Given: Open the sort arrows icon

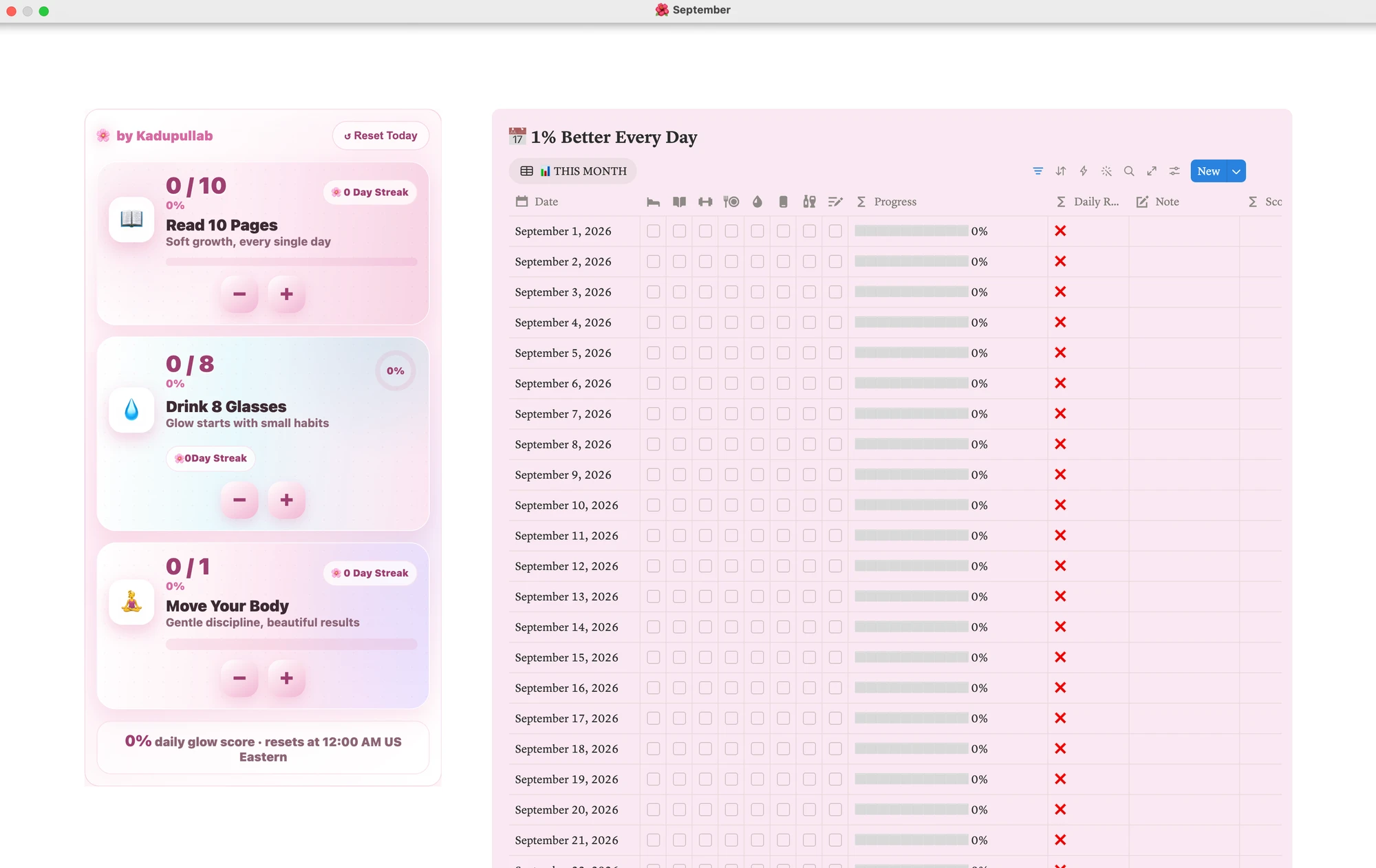Looking at the screenshot, I should click(x=1060, y=171).
